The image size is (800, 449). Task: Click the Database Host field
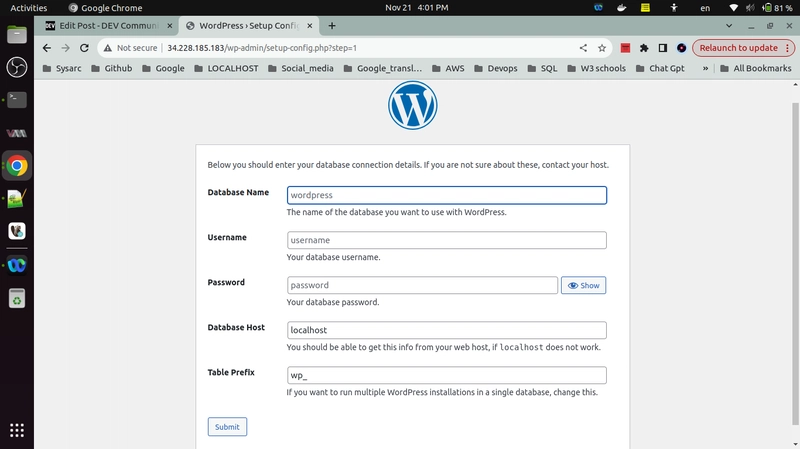click(446, 330)
